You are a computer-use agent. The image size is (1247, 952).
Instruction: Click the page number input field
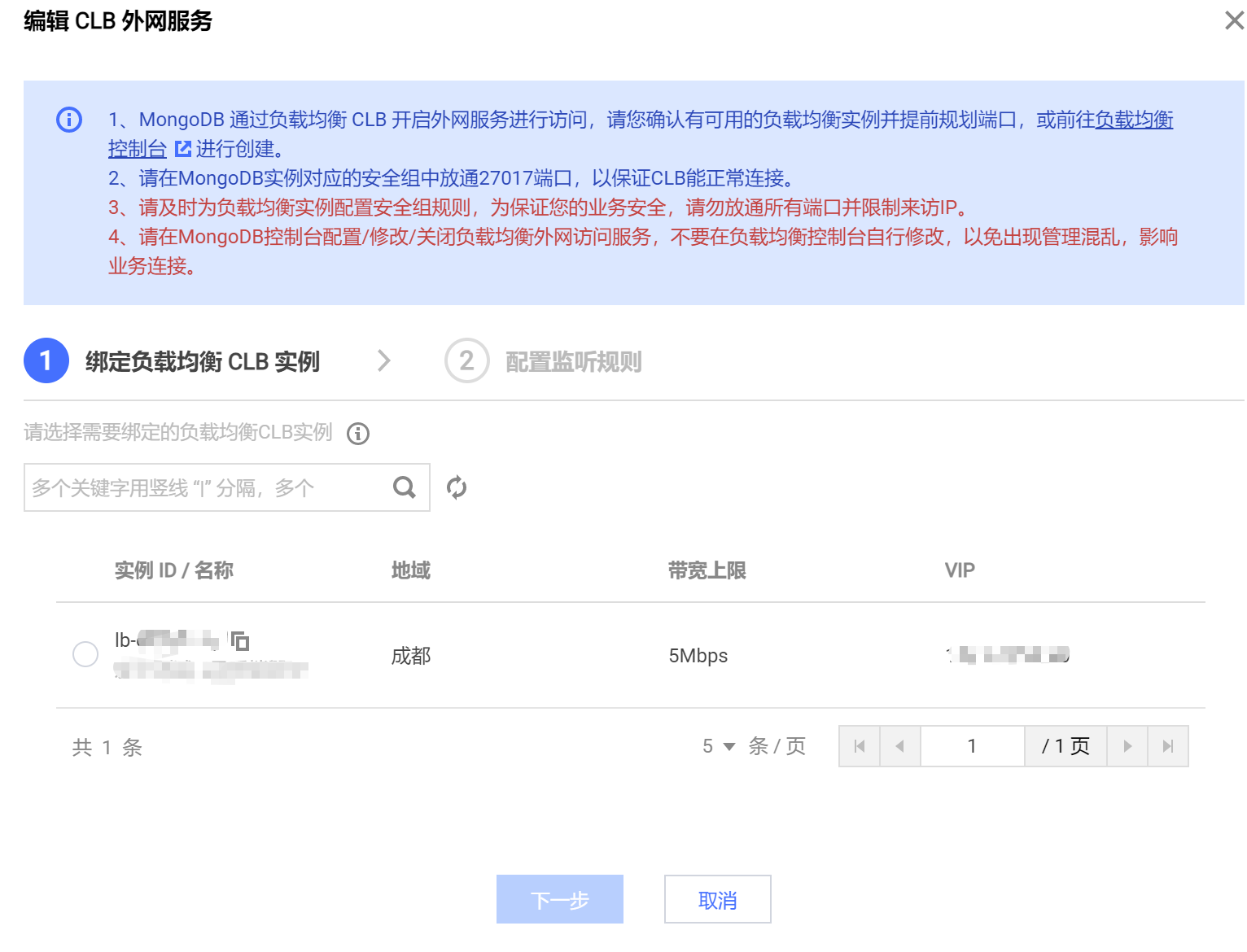pyautogui.click(x=972, y=746)
